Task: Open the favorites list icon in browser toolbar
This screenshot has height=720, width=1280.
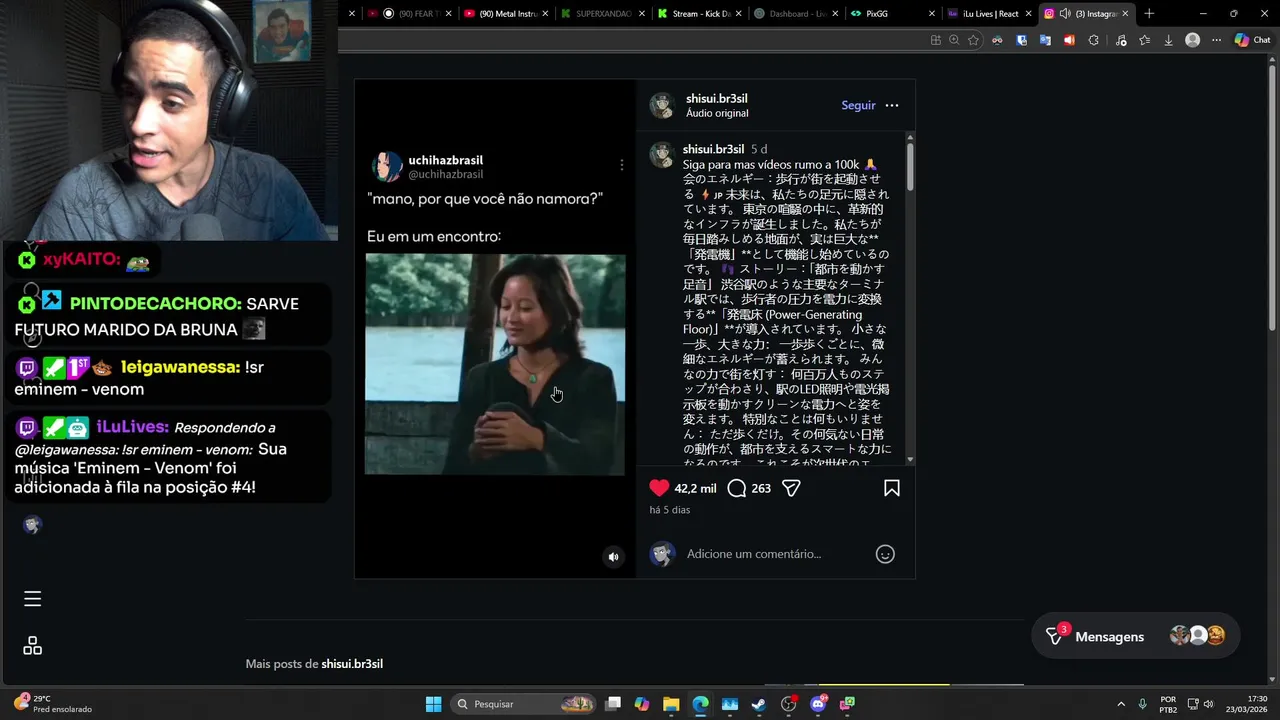Action: [1144, 40]
